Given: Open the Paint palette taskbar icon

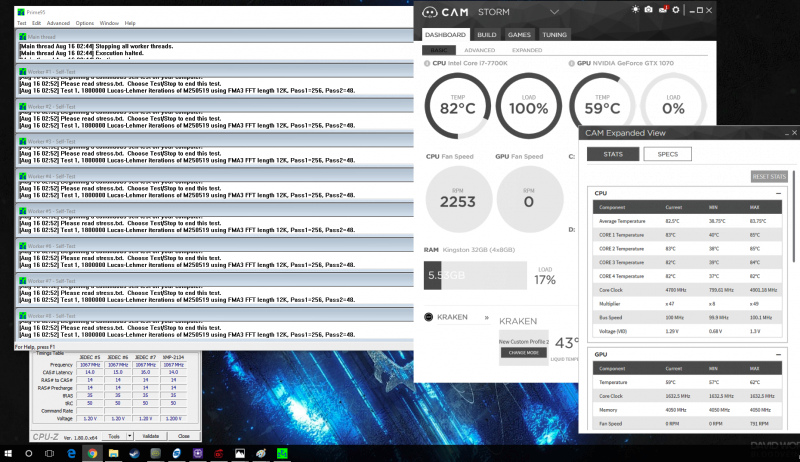Looking at the screenshot, I should 261,453.
